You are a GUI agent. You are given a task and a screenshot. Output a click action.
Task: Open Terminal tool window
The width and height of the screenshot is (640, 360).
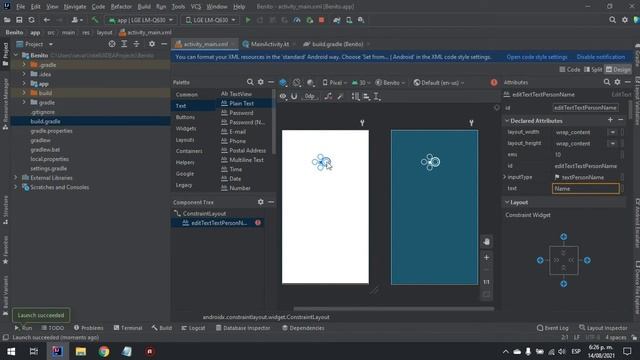(x=128, y=328)
